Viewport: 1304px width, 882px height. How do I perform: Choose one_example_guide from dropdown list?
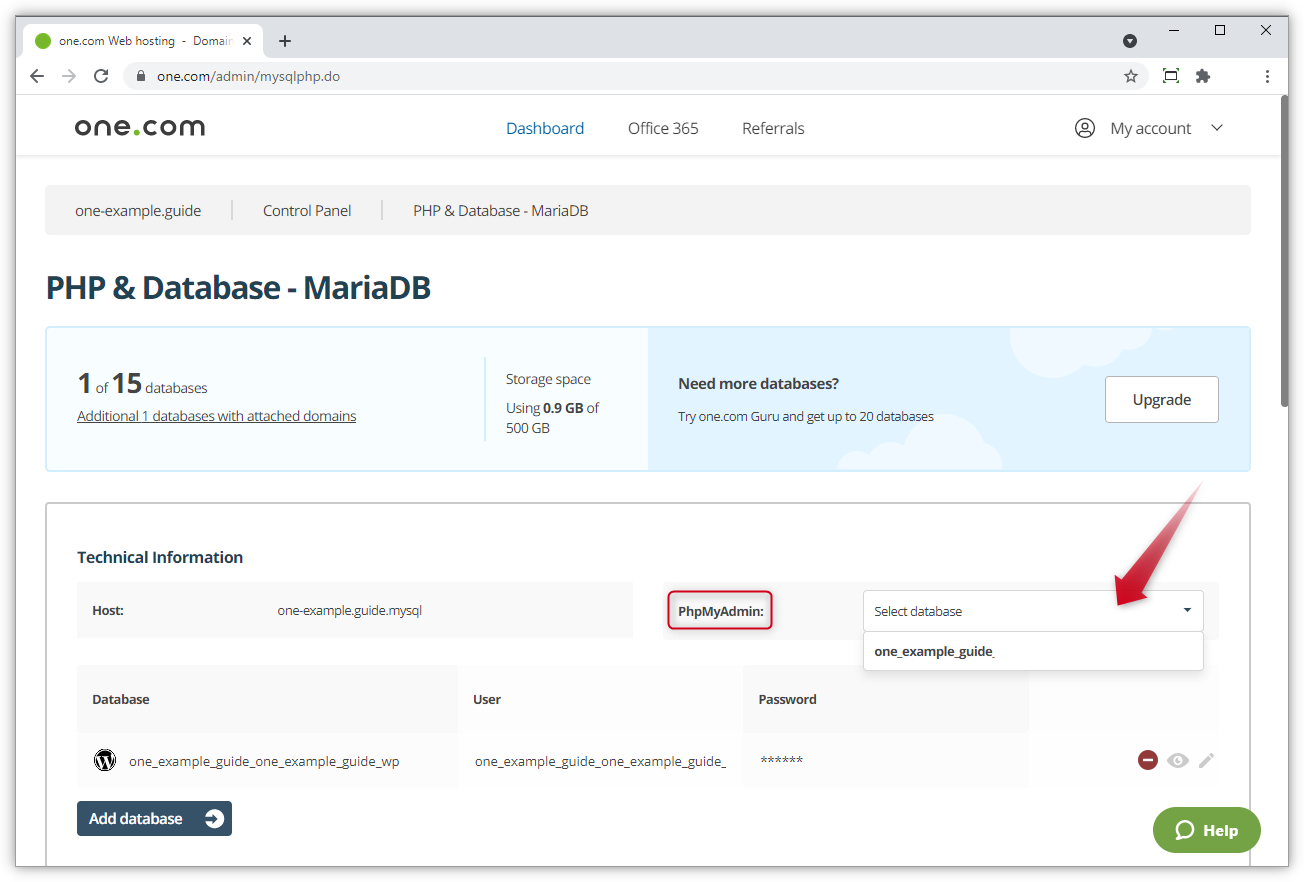click(x=934, y=651)
